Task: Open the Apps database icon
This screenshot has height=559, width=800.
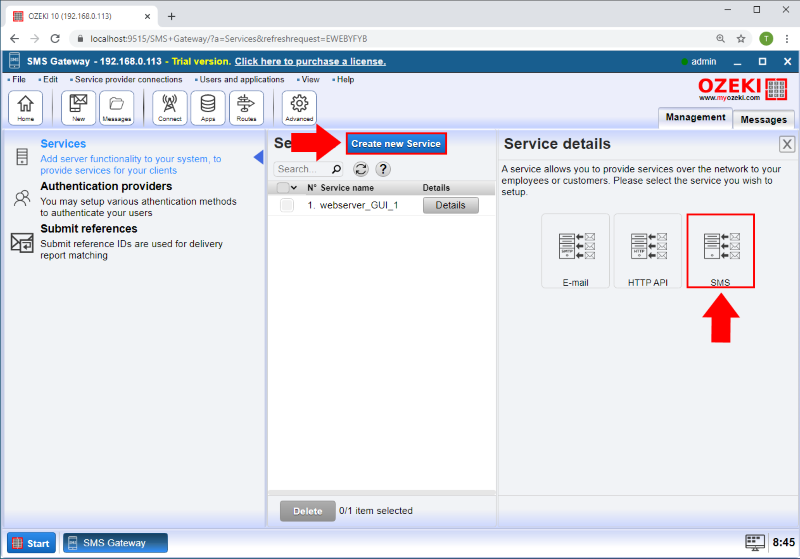Action: tap(208, 108)
